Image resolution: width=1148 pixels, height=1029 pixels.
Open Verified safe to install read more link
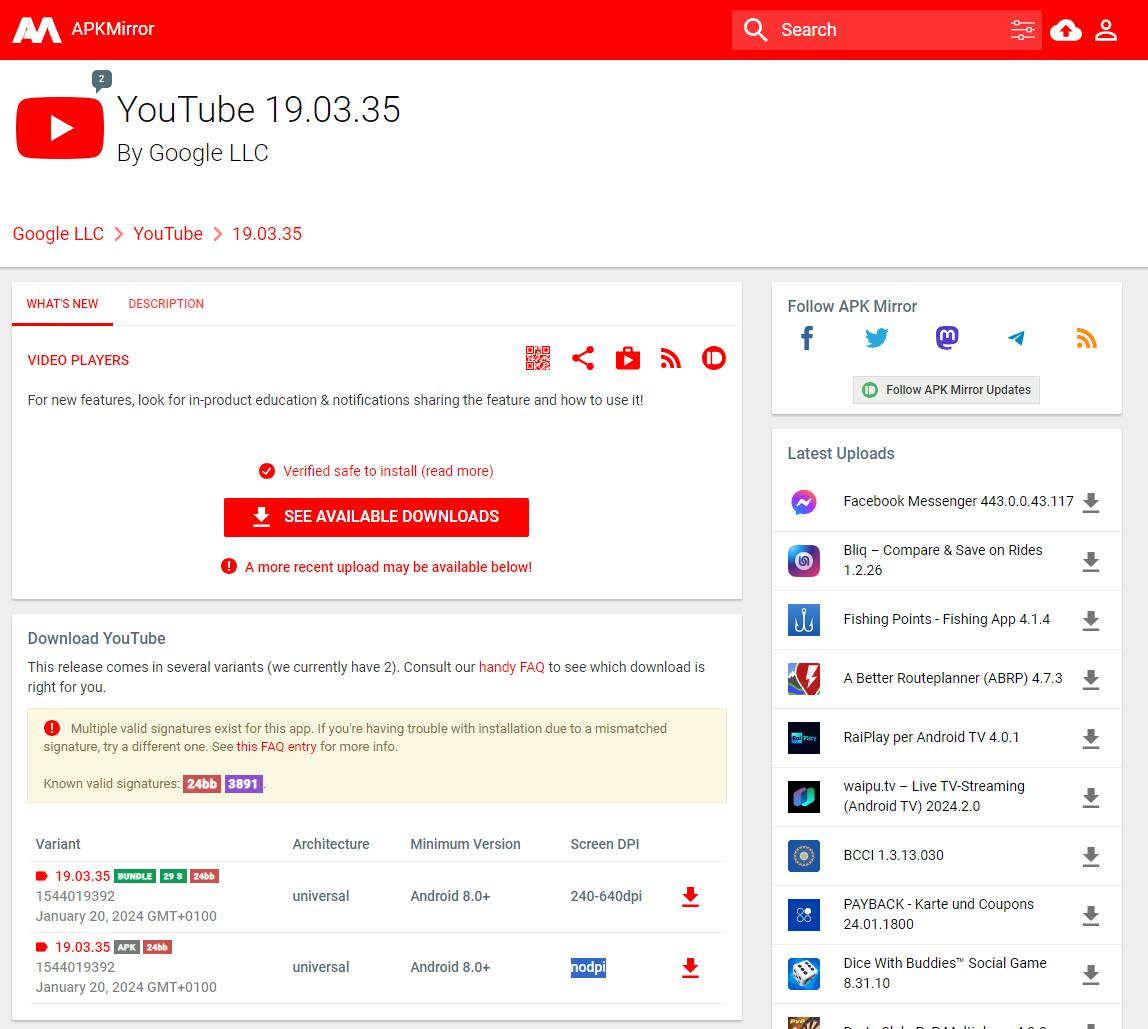[x=388, y=471]
